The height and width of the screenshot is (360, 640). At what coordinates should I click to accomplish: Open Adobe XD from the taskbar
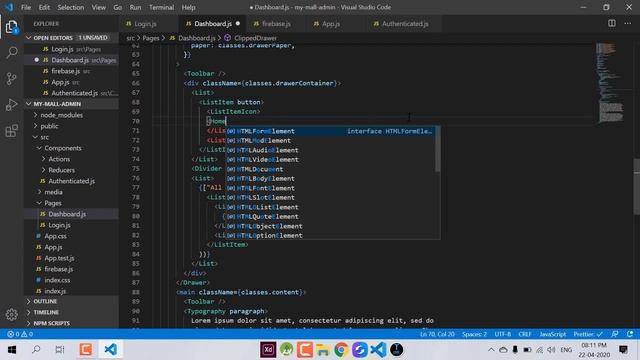(x=268, y=349)
